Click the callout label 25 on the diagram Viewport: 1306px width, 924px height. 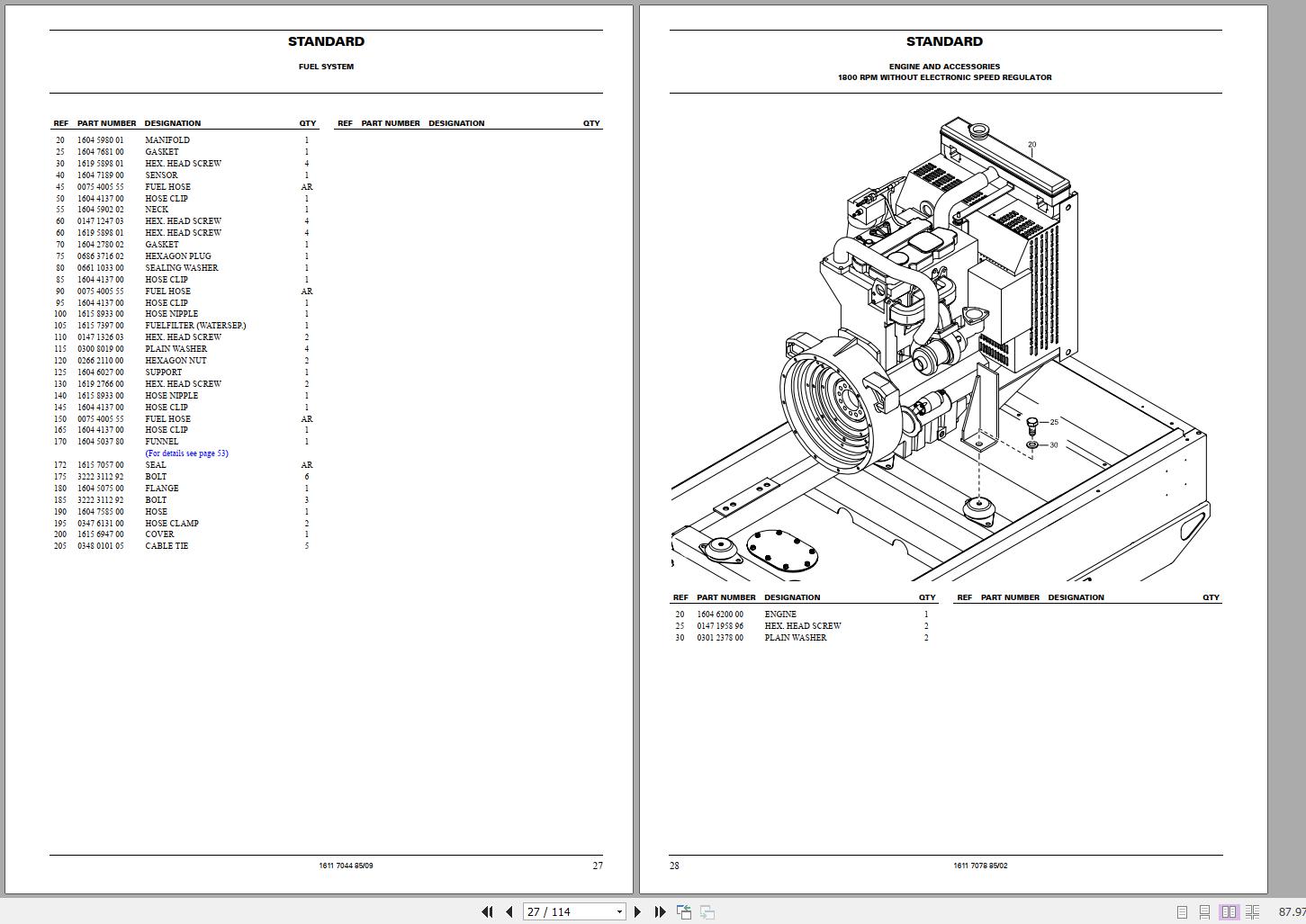tap(1054, 422)
